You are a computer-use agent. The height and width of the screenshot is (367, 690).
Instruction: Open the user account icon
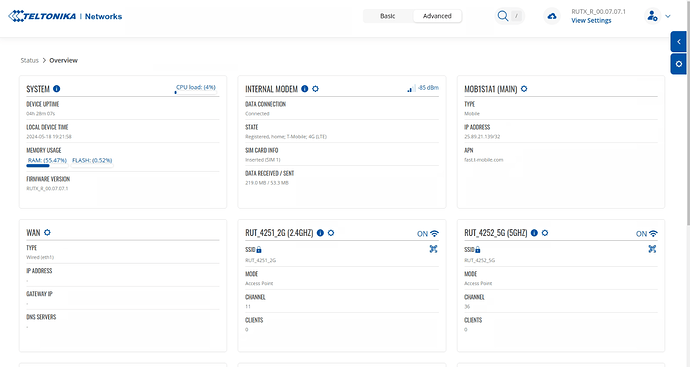pos(652,16)
